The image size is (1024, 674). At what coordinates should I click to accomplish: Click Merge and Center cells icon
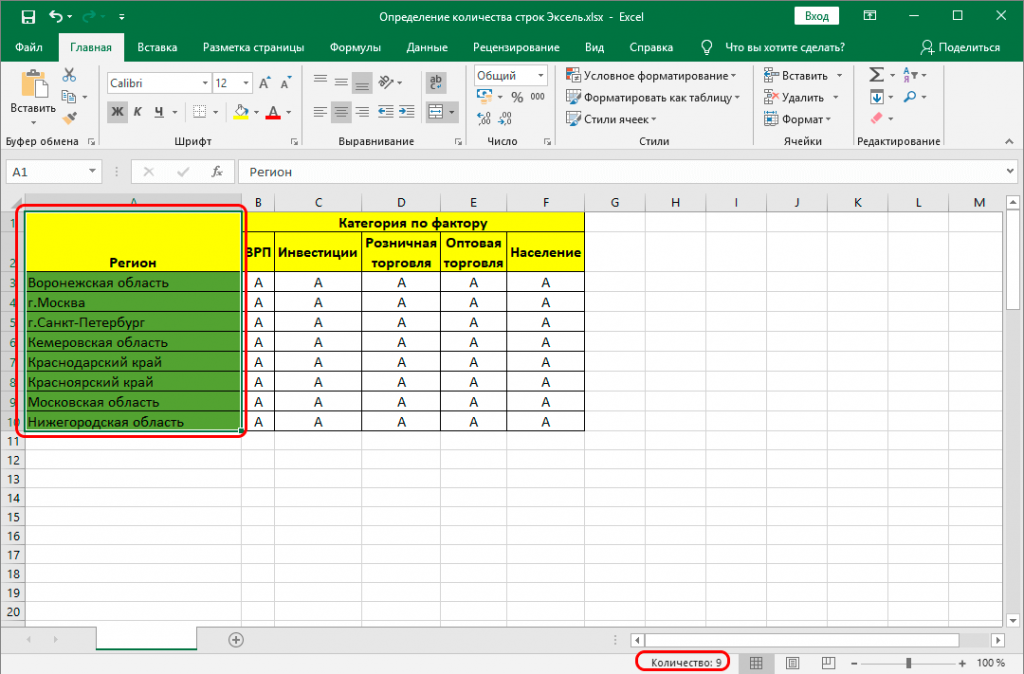[x=436, y=112]
